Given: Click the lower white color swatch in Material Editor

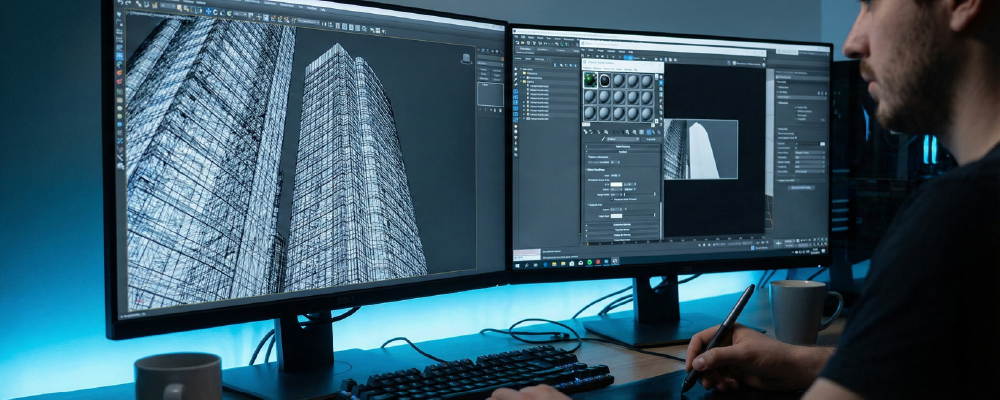Looking at the screenshot, I should [x=616, y=216].
